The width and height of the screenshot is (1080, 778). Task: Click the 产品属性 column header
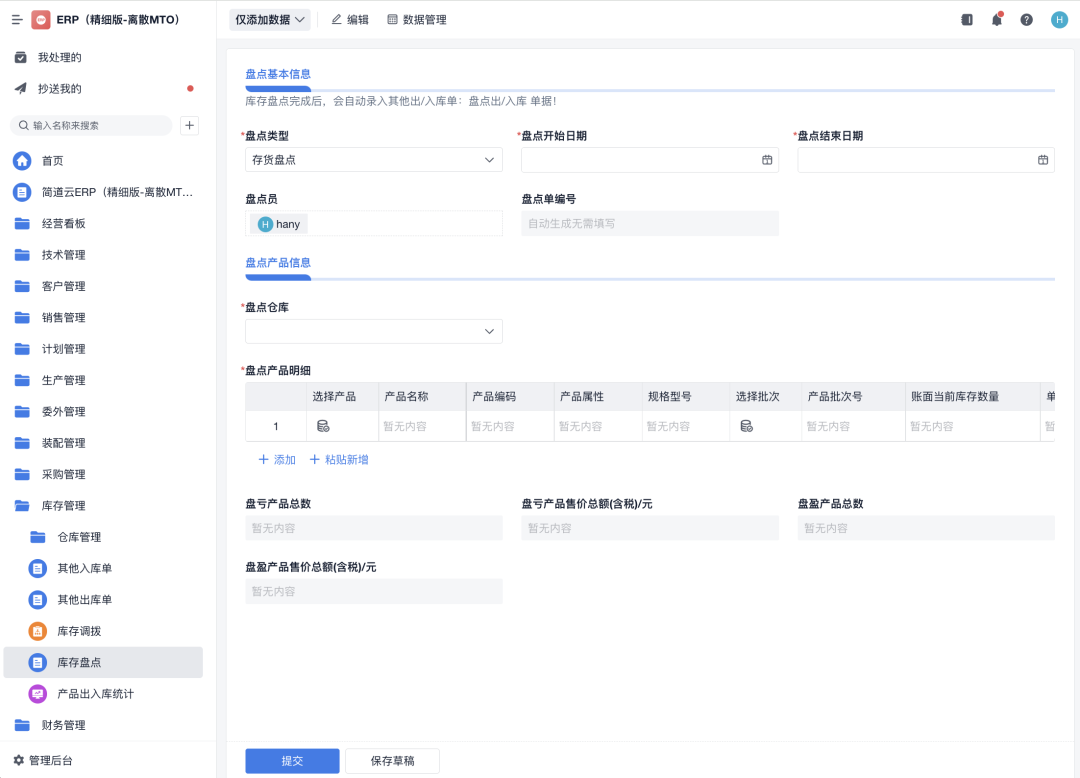click(x=598, y=397)
